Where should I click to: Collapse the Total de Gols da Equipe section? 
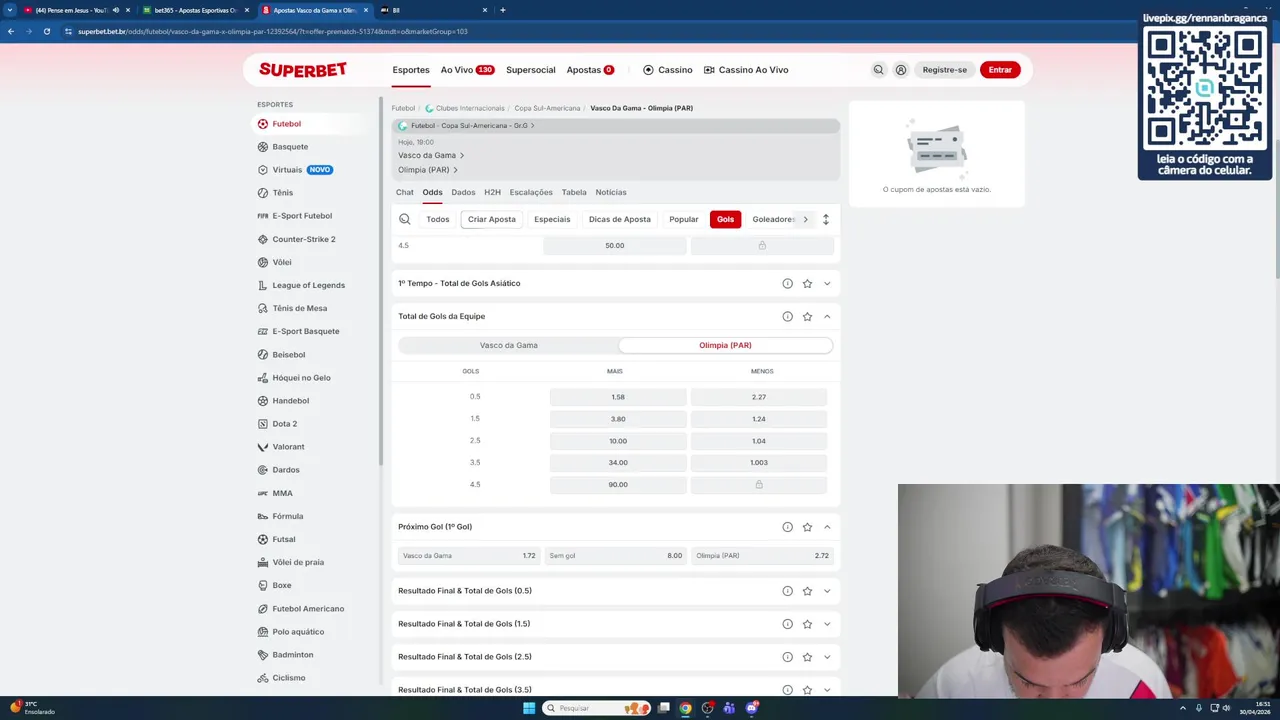pyautogui.click(x=827, y=316)
